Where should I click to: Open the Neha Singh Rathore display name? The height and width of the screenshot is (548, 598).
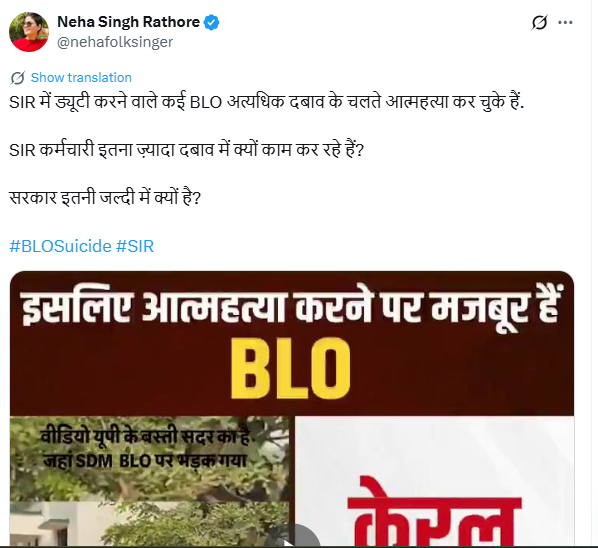pos(129,22)
